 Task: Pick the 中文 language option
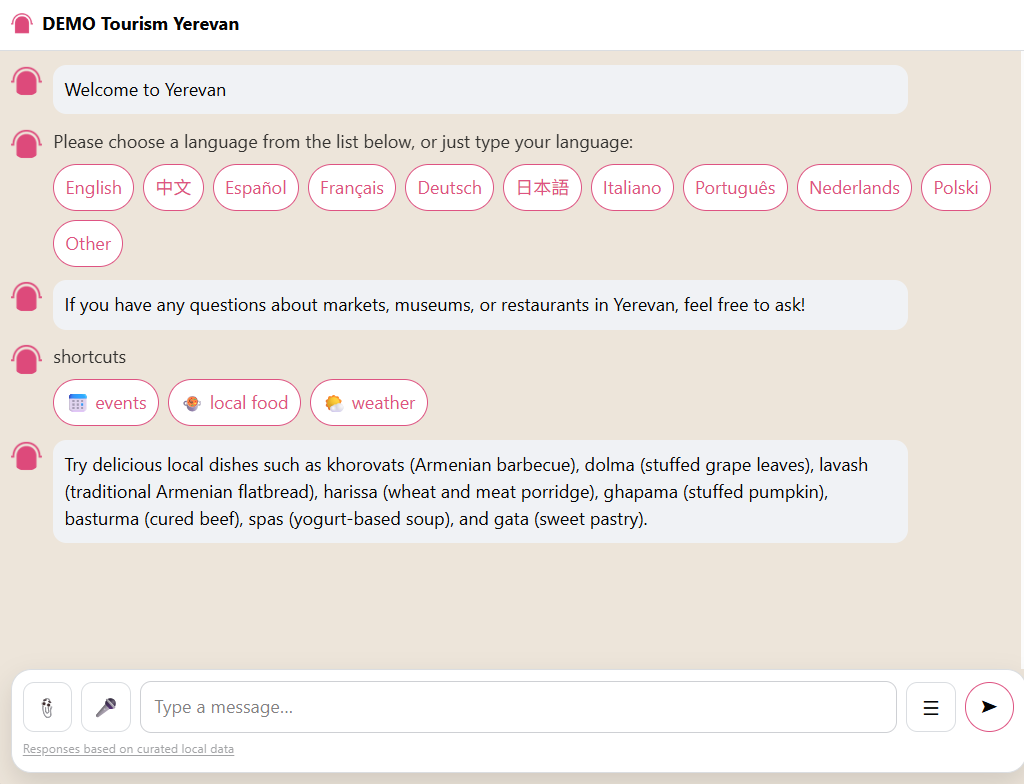tap(174, 188)
